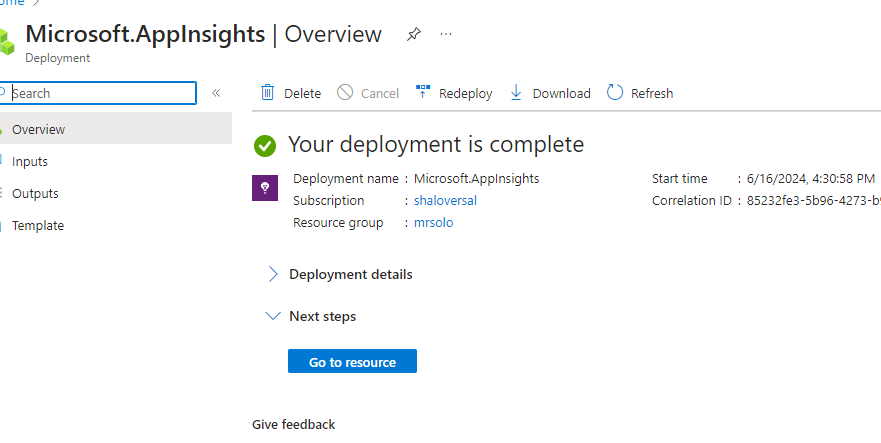The image size is (881, 443).
Task: Open the more options ellipsis menu
Action: click(446, 34)
